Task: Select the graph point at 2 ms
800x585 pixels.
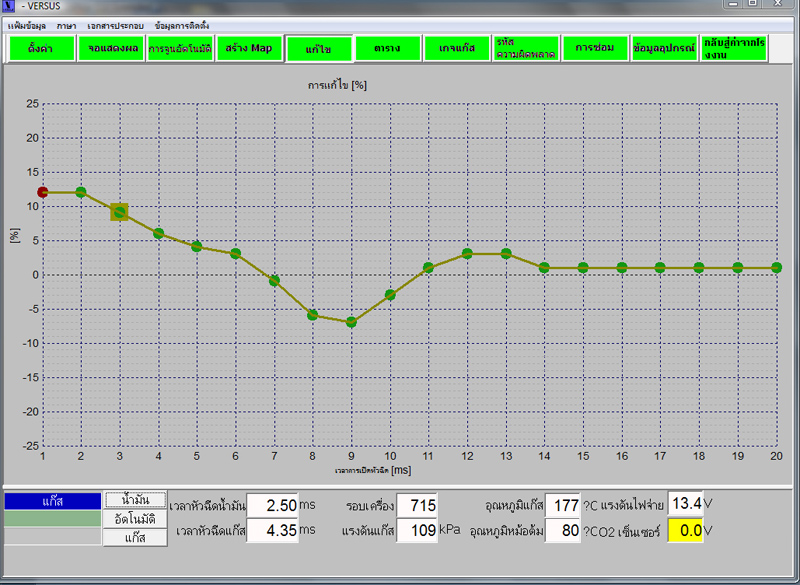Action: 81,192
